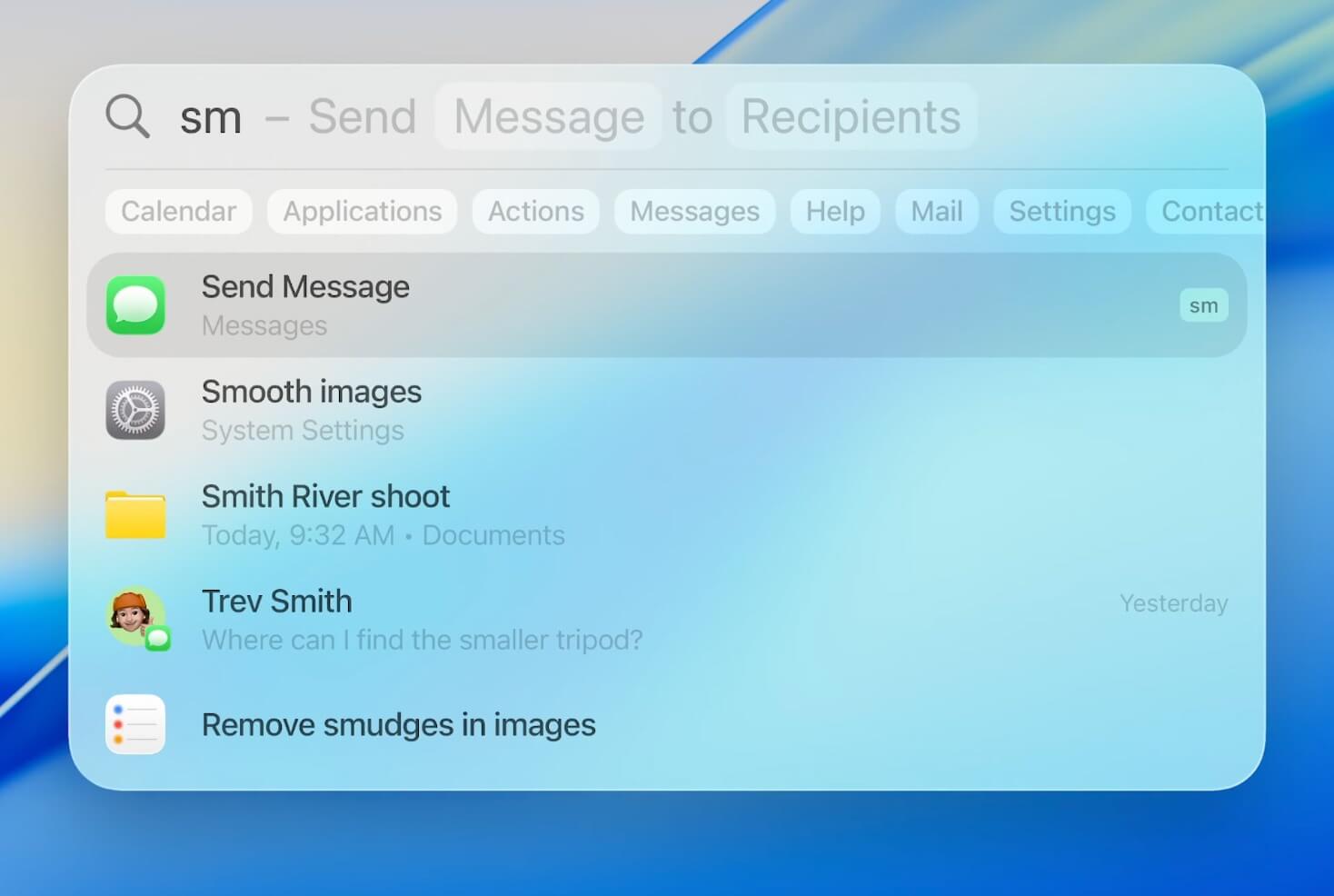Select the "Remove smudges in images" result
This screenshot has width=1334, height=896.
point(398,725)
